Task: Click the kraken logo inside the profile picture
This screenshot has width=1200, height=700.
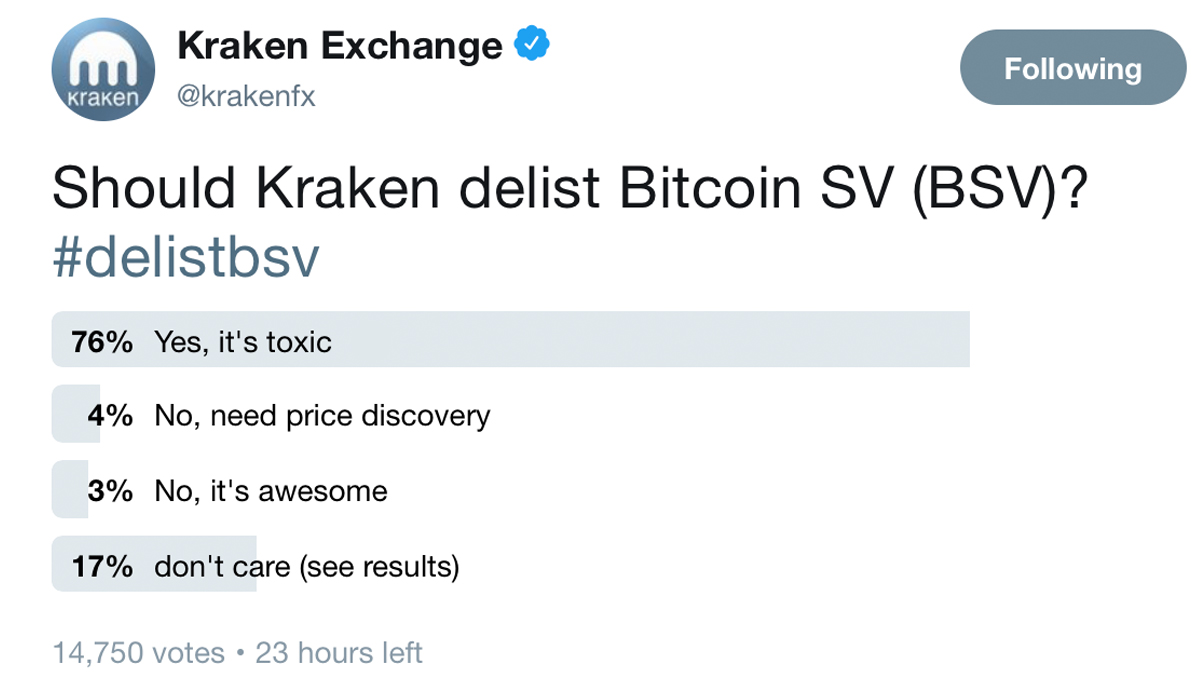Action: 101,62
